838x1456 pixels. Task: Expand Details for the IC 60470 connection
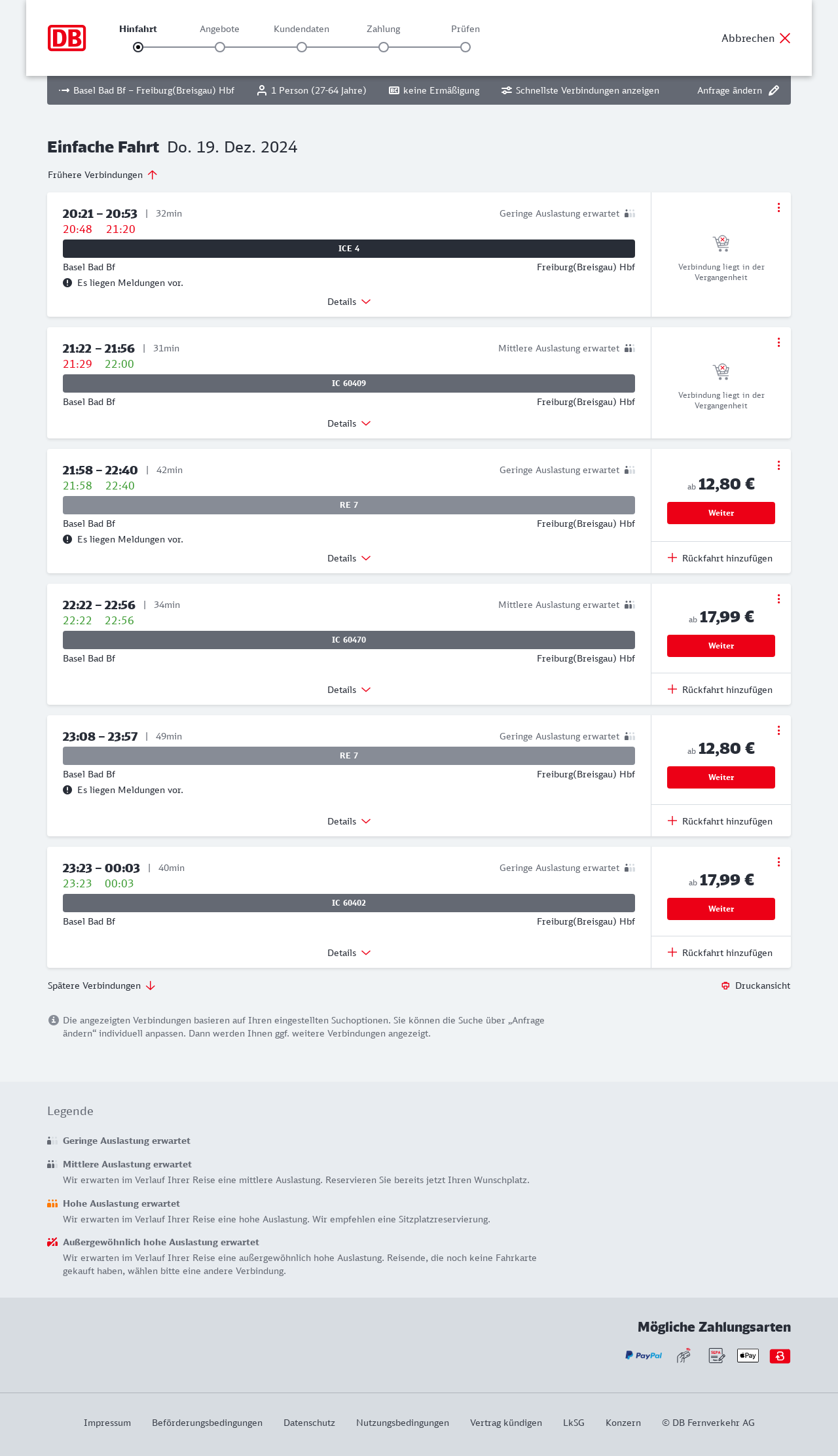coord(348,690)
